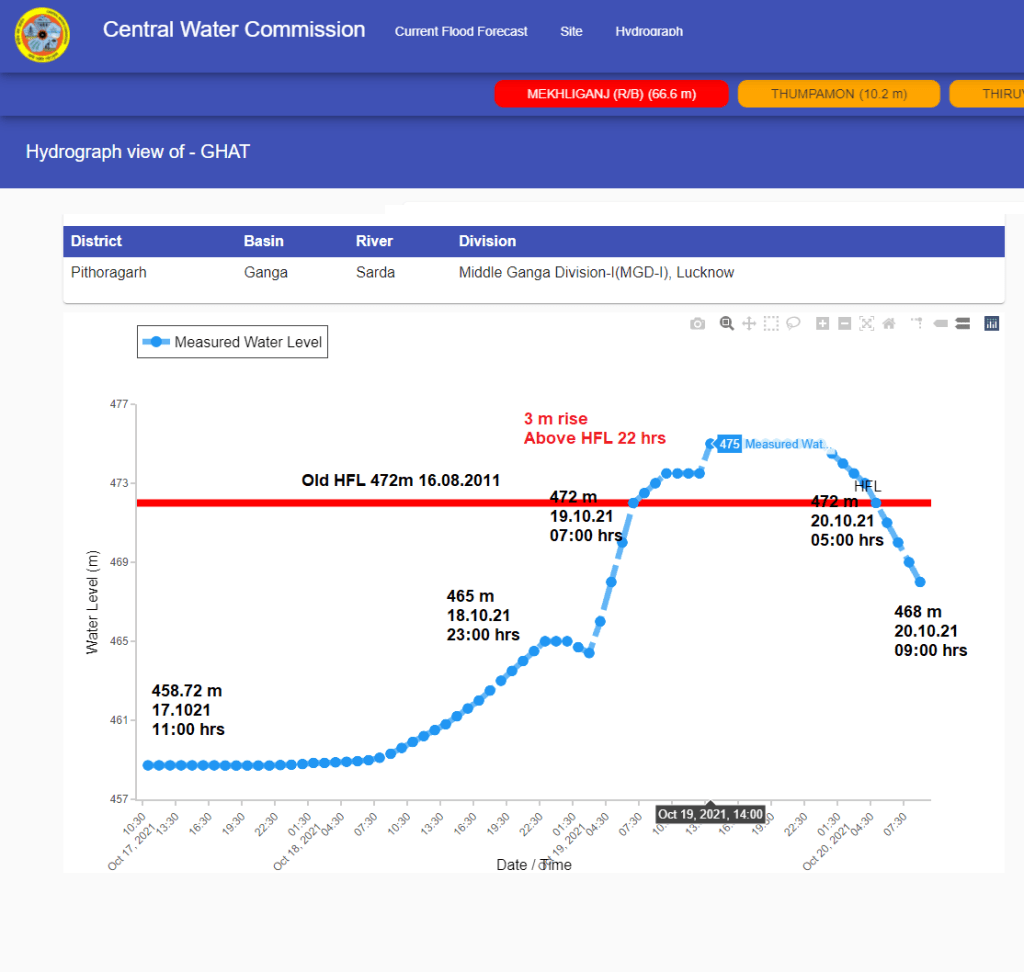Activate the Pan tool
The width and height of the screenshot is (1024, 972).
[749, 324]
